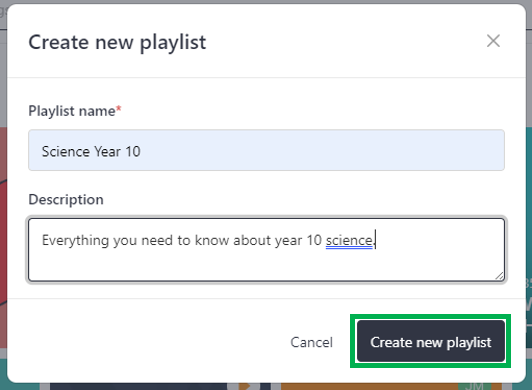This screenshot has height=390, width=532.
Task: Click the empty second line of the Description box
Action: coord(266,265)
